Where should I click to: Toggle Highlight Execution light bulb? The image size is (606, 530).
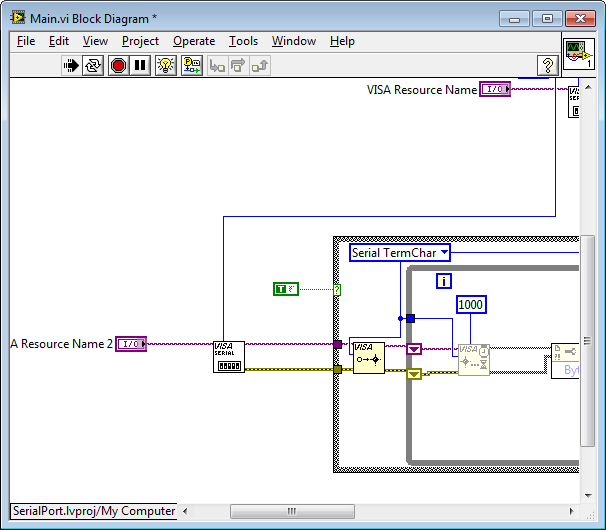pos(166,66)
